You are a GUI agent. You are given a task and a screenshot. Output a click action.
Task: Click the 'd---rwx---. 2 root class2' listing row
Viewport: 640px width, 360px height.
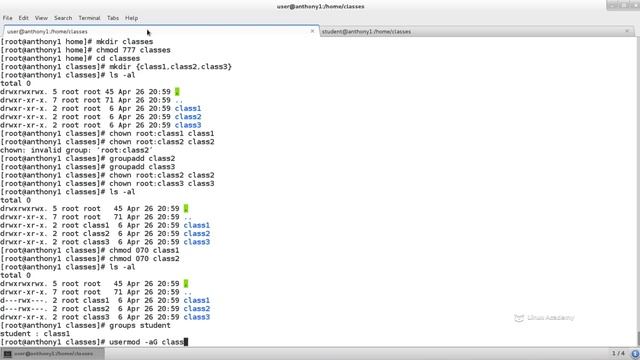tap(105, 309)
